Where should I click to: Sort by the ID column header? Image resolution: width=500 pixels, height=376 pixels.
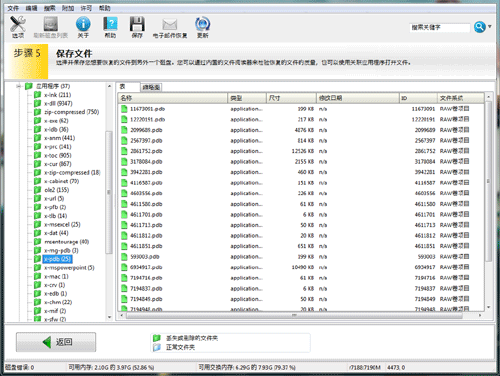[x=418, y=98]
